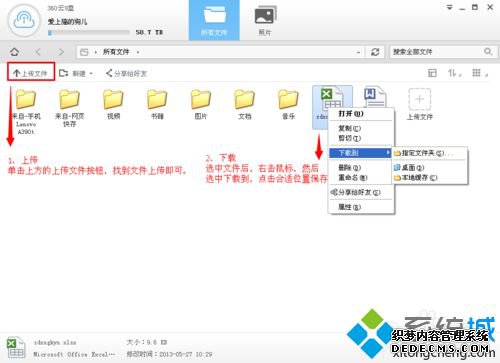Open the path history dropdown arrow
This screenshot has width=500, height=363.
coord(358,52)
